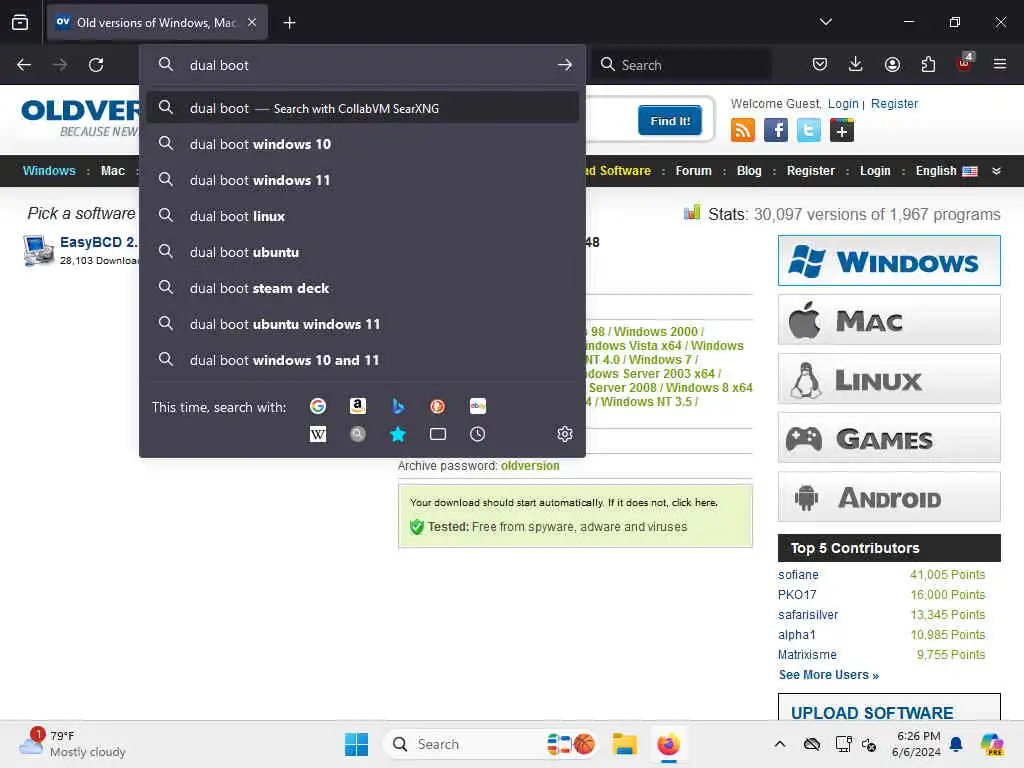Search this time with Bing
The height and width of the screenshot is (768, 1024).
pyautogui.click(x=398, y=406)
